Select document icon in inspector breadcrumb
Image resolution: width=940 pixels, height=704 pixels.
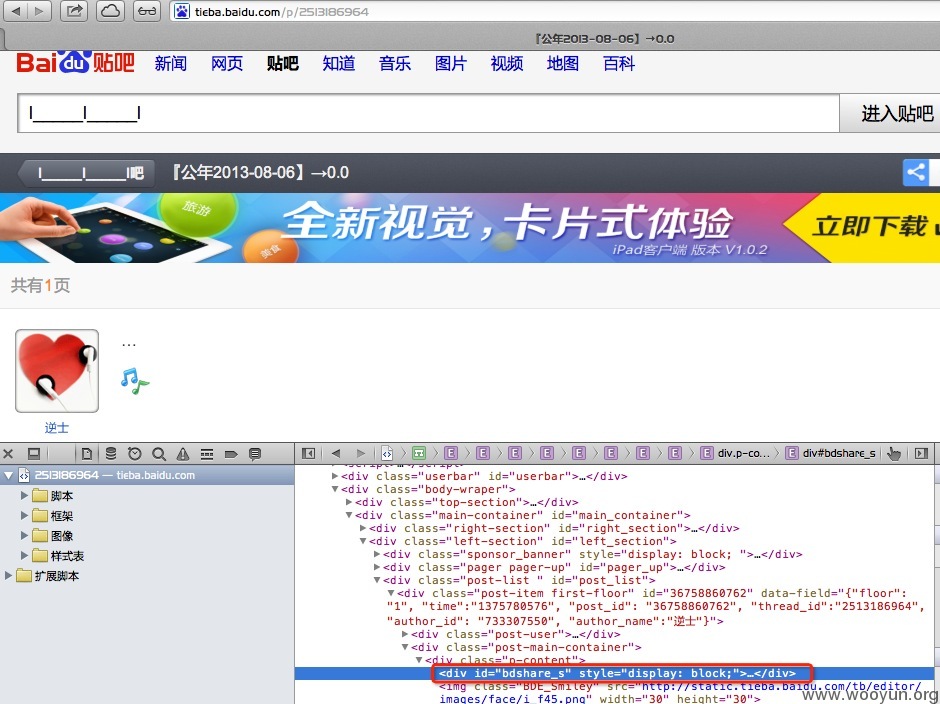387,453
